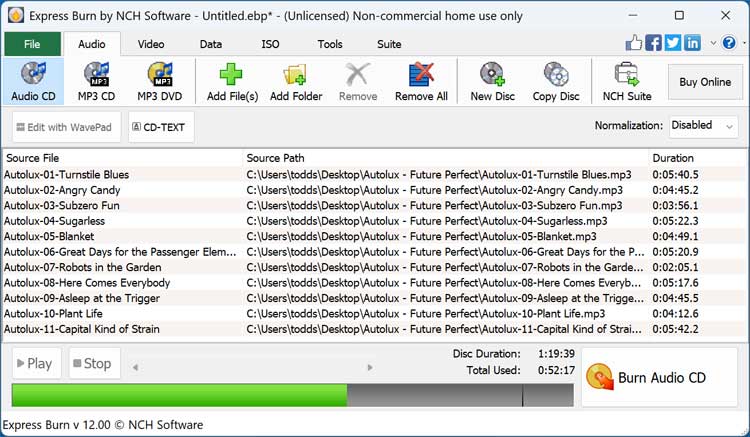This screenshot has height=437, width=750.
Task: Click the playback seek left arrow
Action: (135, 368)
